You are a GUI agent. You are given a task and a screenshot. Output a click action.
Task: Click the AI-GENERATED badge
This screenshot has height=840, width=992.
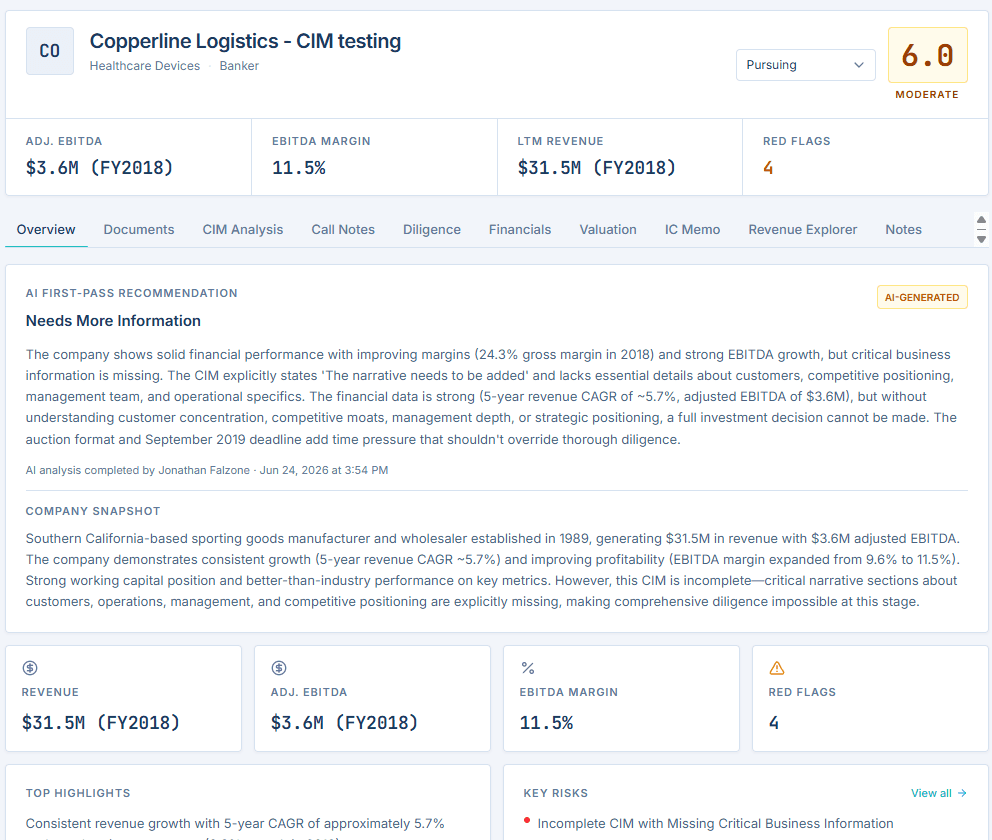pos(922,297)
